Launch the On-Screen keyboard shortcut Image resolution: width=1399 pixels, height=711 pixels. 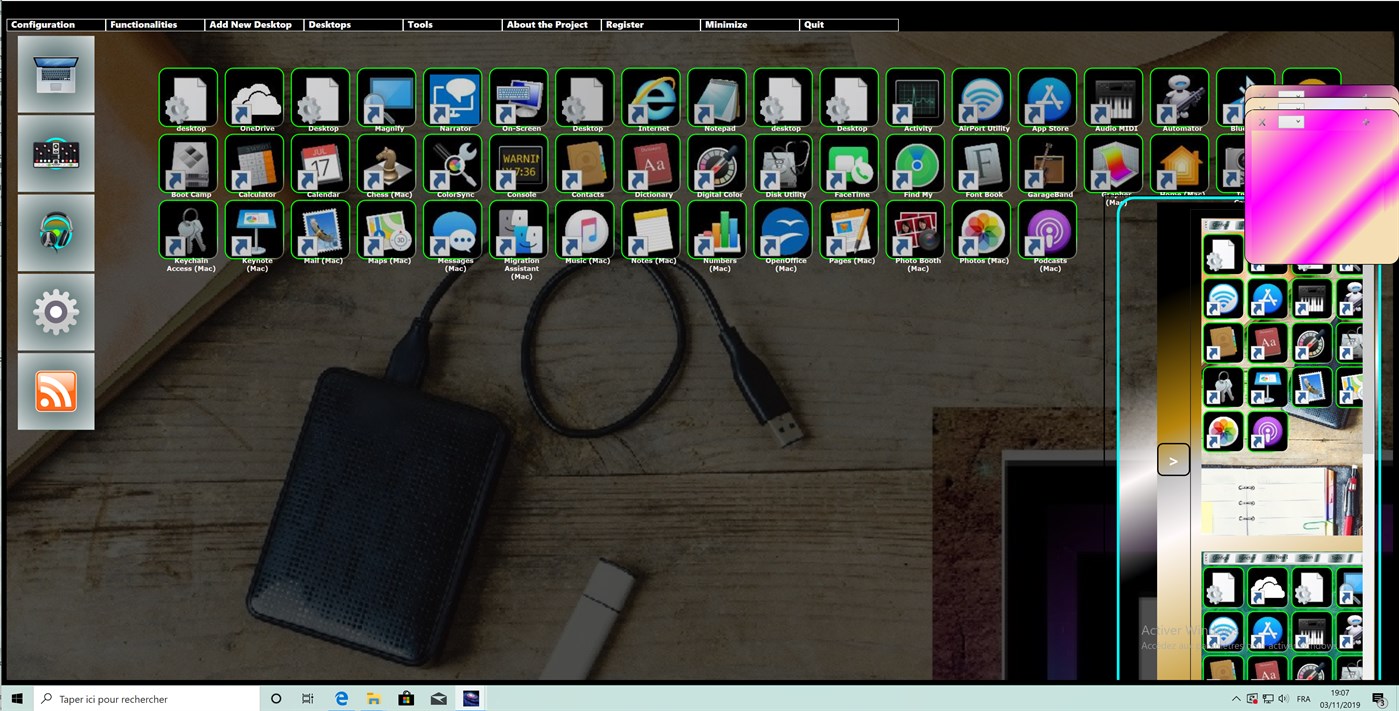point(520,97)
